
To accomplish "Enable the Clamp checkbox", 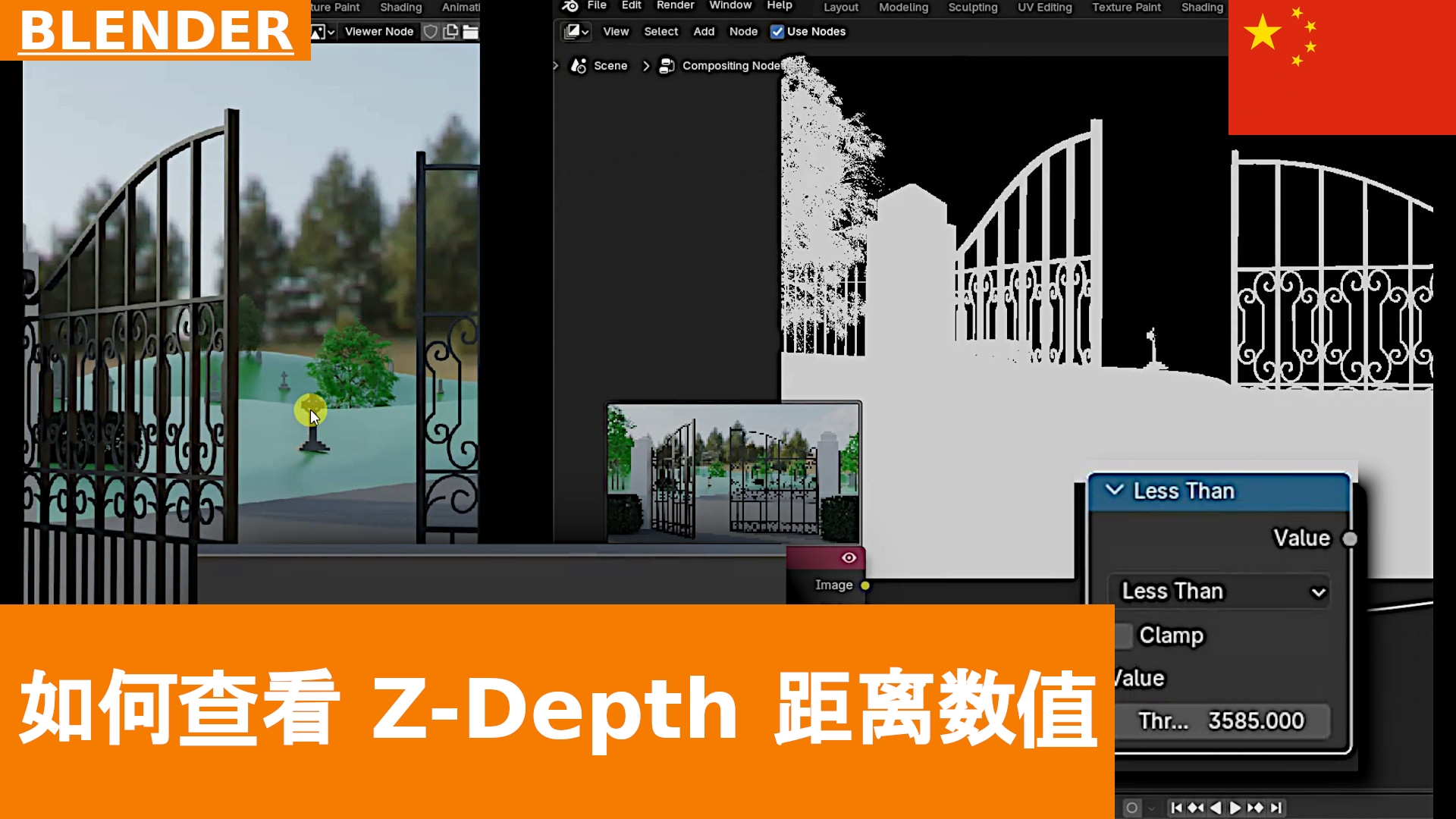I will click(1124, 635).
